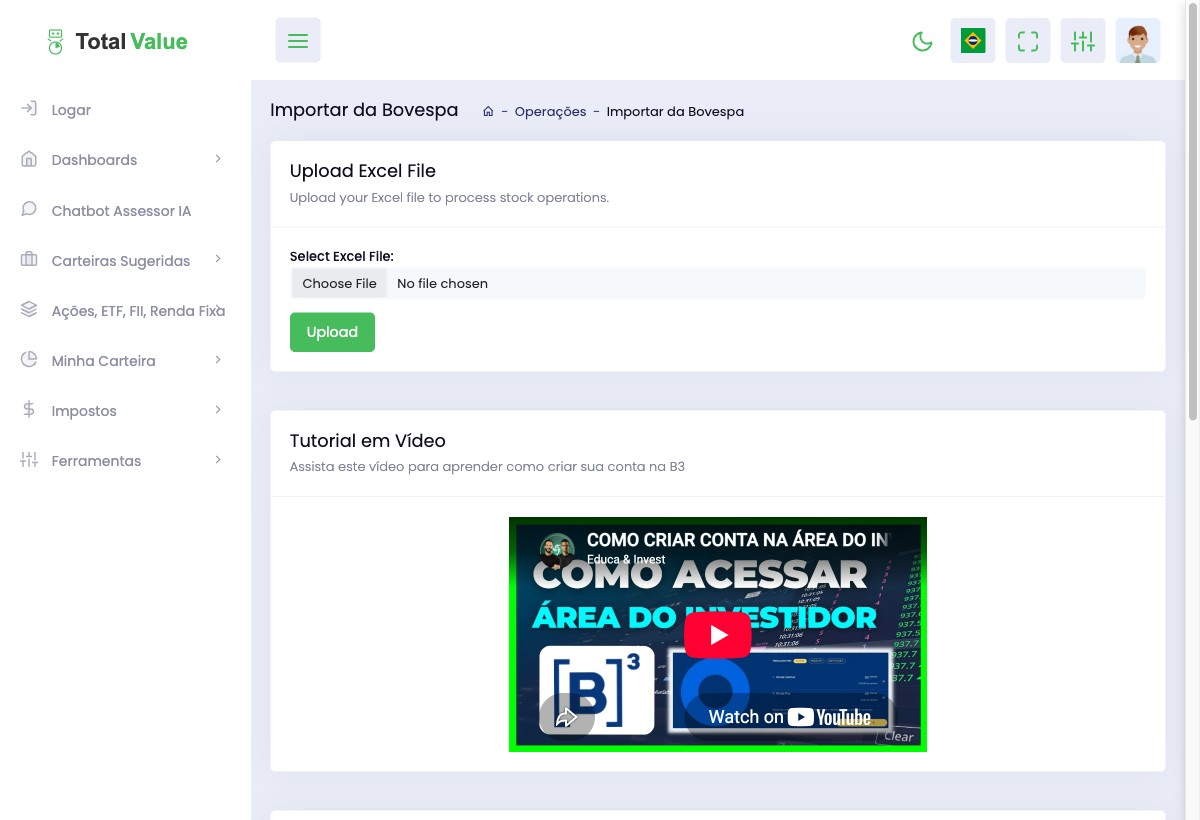1200x820 pixels.
Task: Click the Educa & Invest channel name
Action: pos(626,559)
